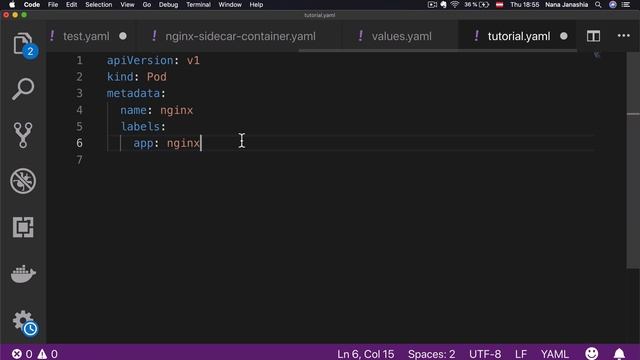This screenshot has height=360, width=640.
Task: Open the Go menu
Action: (147, 4)
